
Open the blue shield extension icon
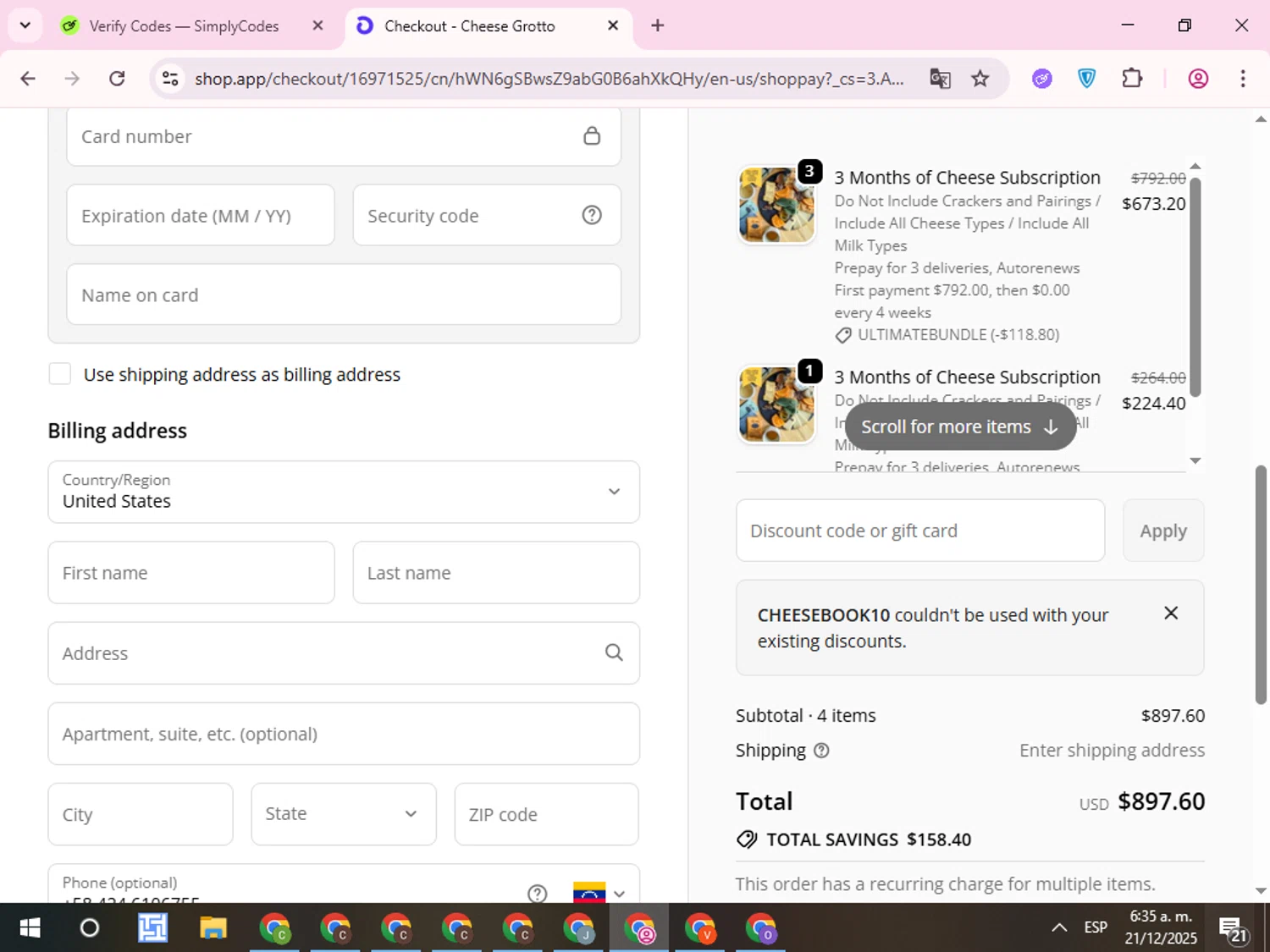click(x=1087, y=79)
